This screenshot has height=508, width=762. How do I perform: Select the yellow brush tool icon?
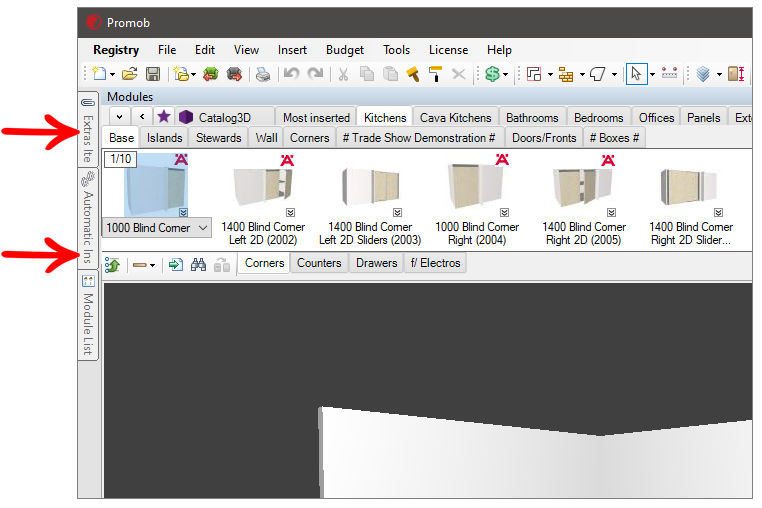(x=413, y=74)
